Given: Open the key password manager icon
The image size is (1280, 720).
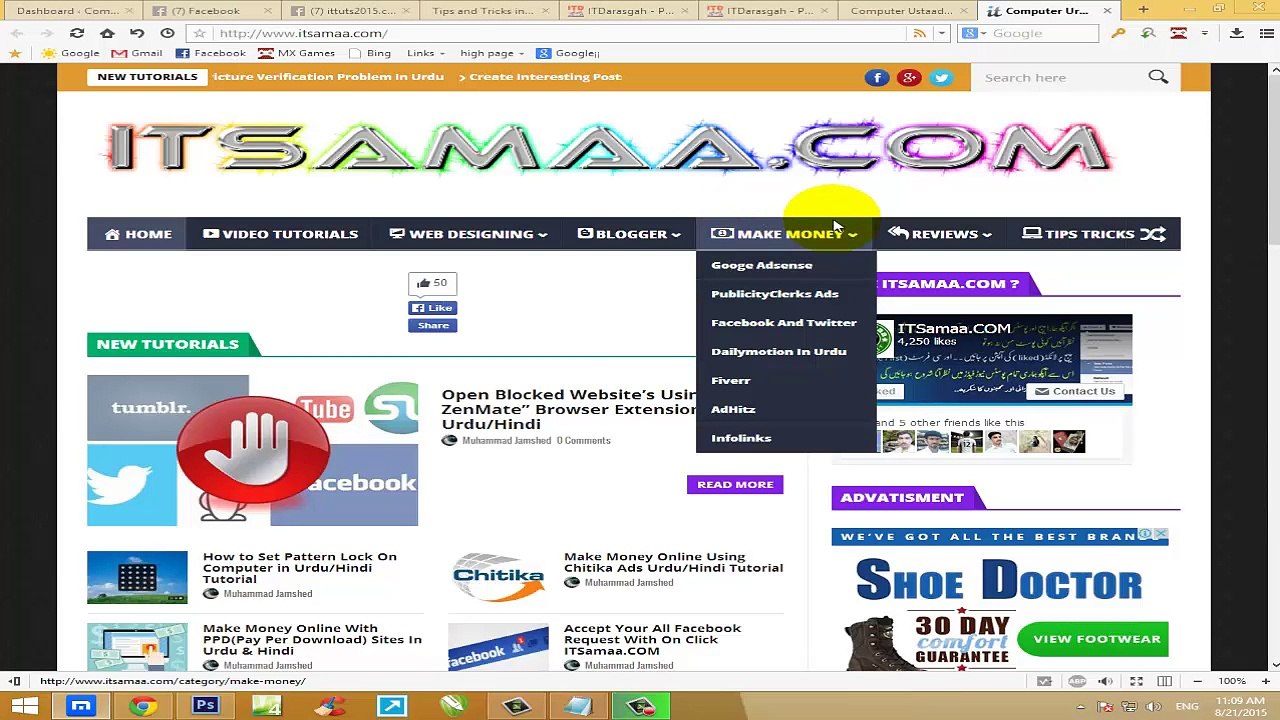Looking at the screenshot, I should [1118, 33].
